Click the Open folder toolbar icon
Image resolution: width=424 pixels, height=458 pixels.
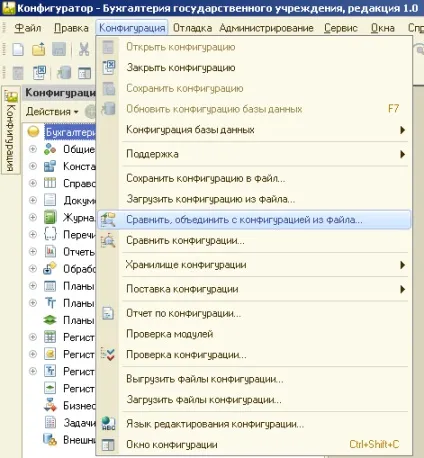click(x=39, y=50)
